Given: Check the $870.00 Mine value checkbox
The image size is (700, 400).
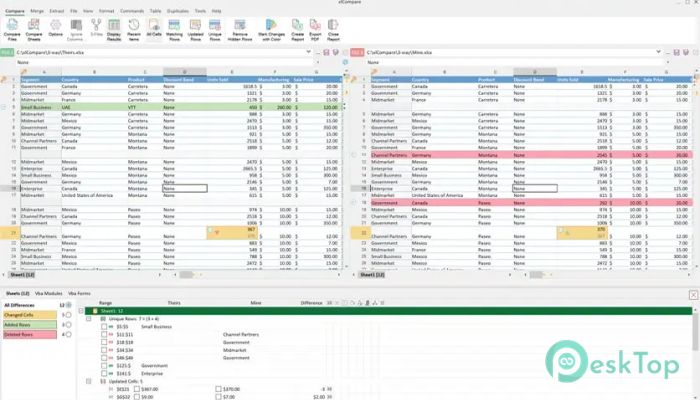Looking at the screenshot, I should pyautogui.click(x=218, y=389).
